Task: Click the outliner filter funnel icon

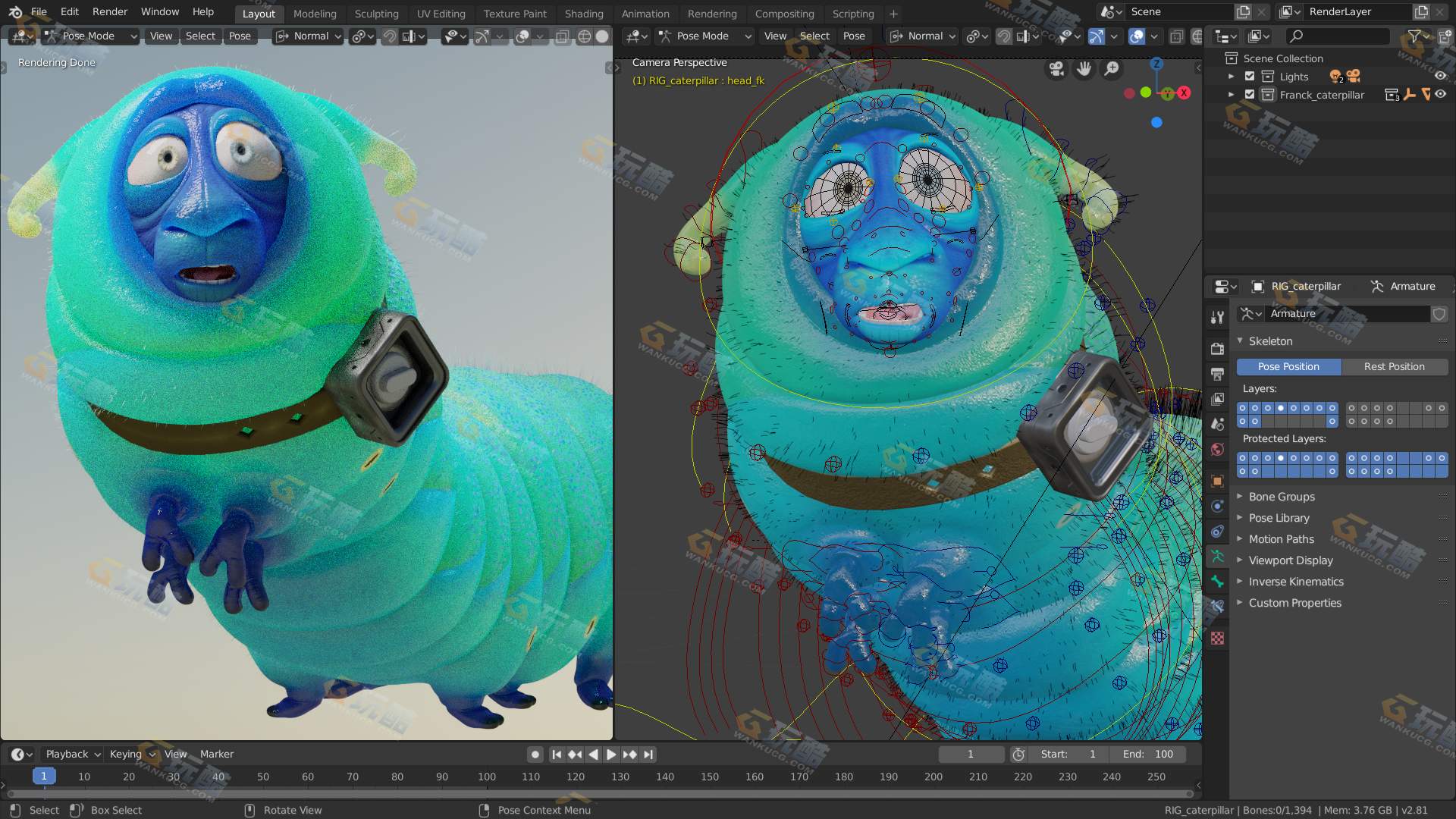Action: pyautogui.click(x=1414, y=36)
